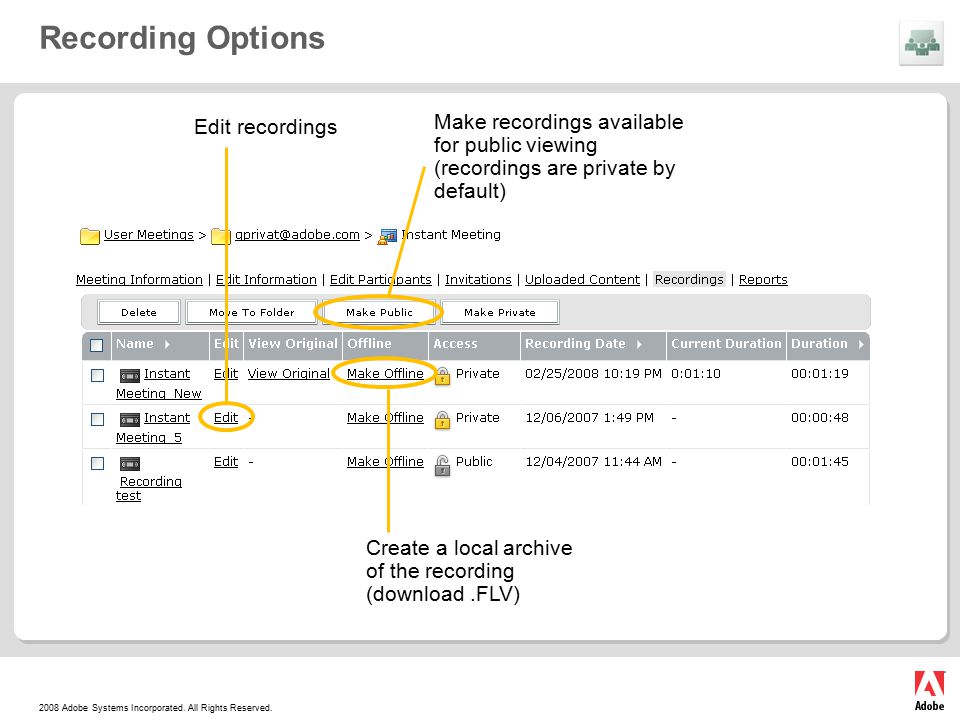Screen dimensions: 960x720
Task: Click the lock icon on the 02/25/2008 row
Action: click(442, 375)
